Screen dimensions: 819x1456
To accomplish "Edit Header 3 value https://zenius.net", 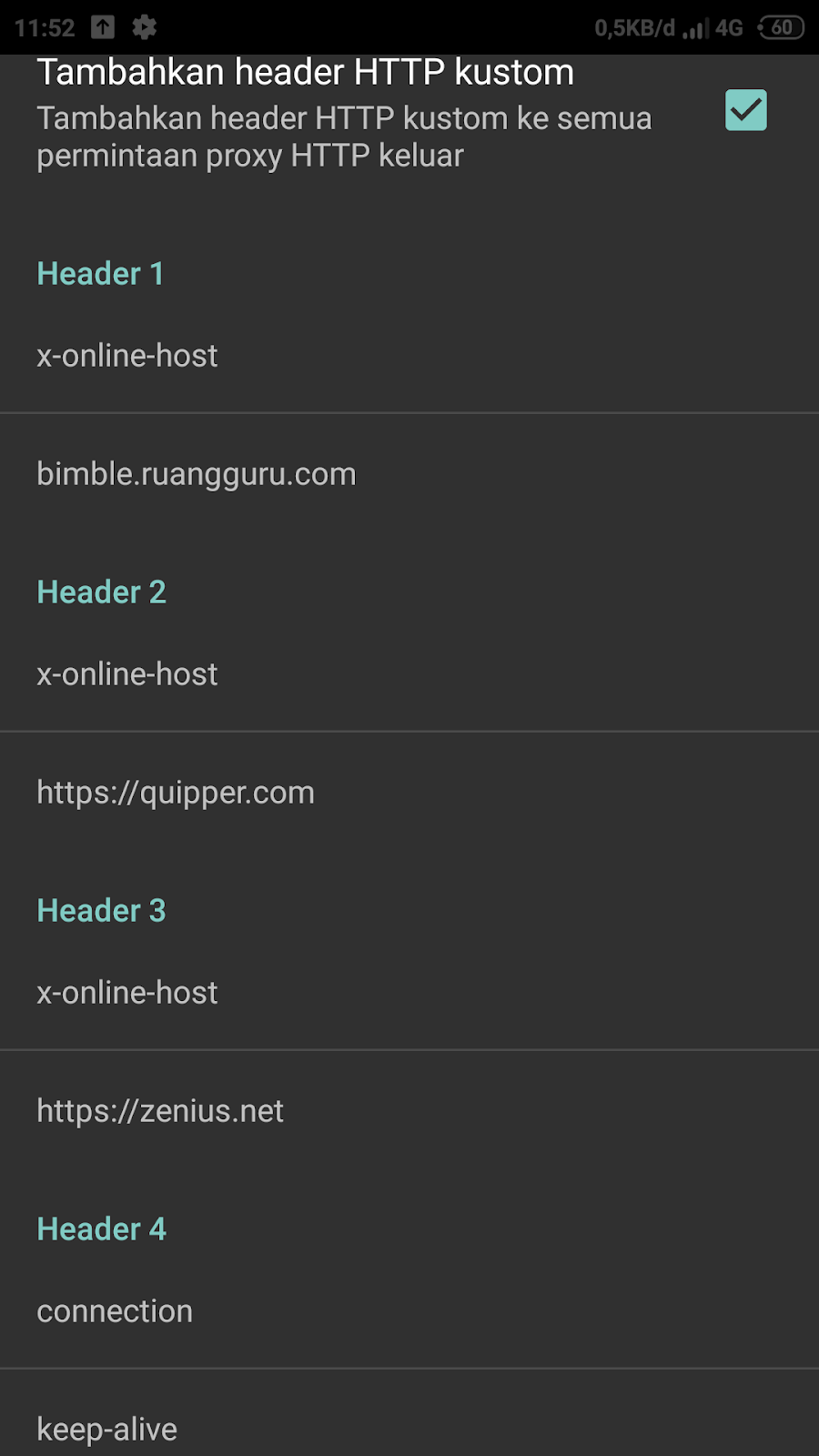I will (x=409, y=1111).
